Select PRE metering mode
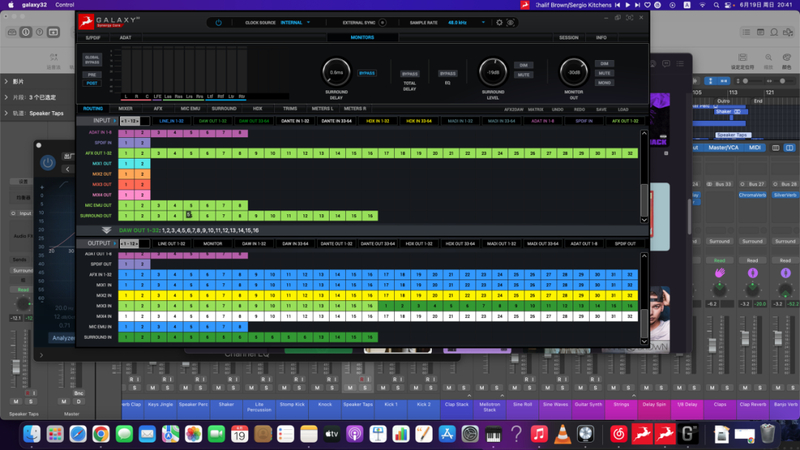Image resolution: width=800 pixels, height=450 pixels. (x=92, y=74)
